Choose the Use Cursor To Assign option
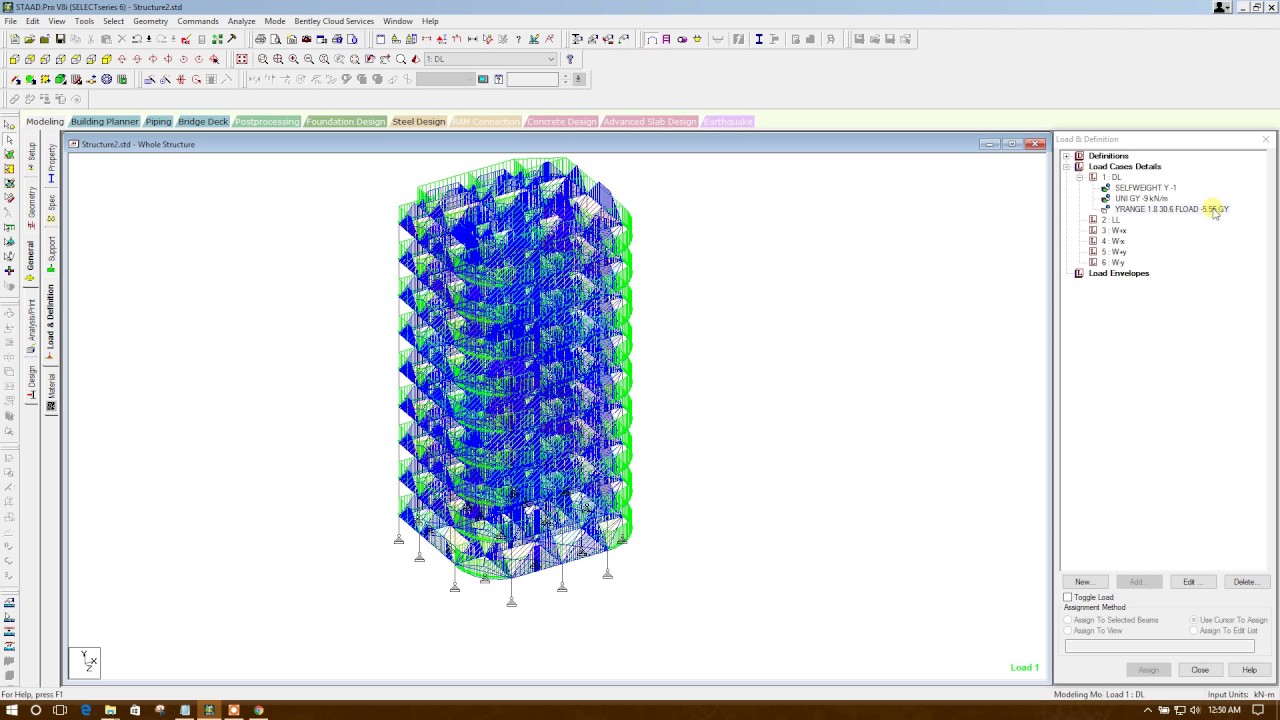The width and height of the screenshot is (1280, 720). pos(1194,620)
